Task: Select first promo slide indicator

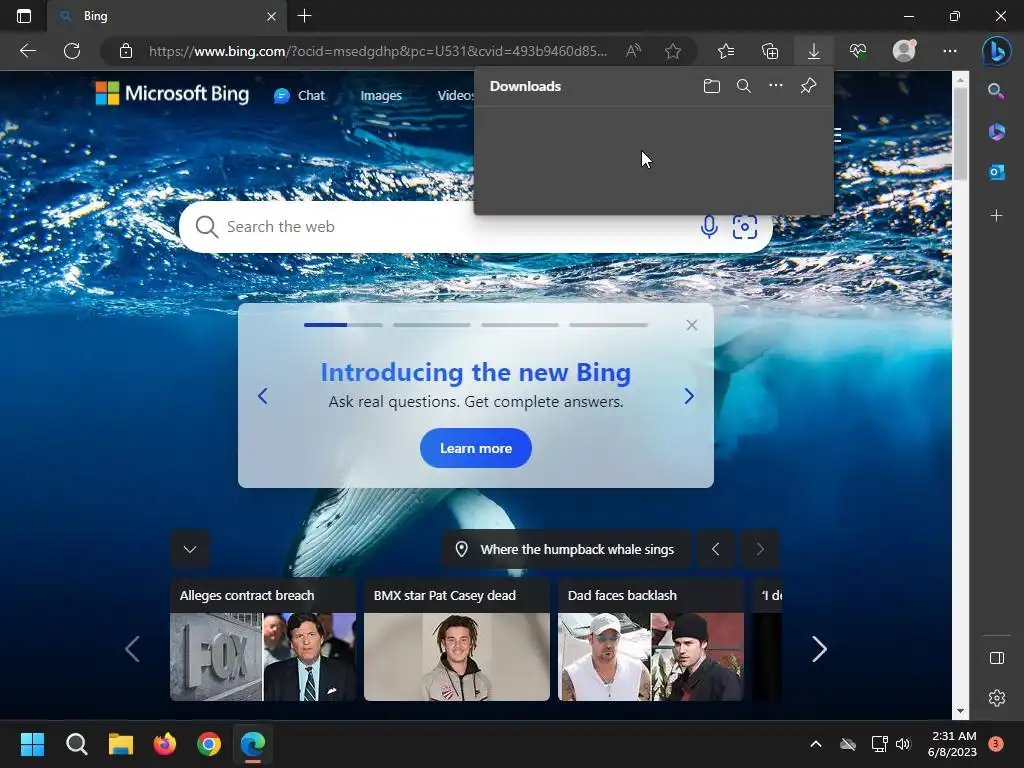Action: click(x=343, y=325)
